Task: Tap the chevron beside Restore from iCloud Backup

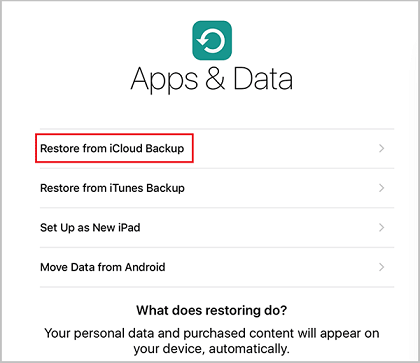Action: tap(382, 148)
